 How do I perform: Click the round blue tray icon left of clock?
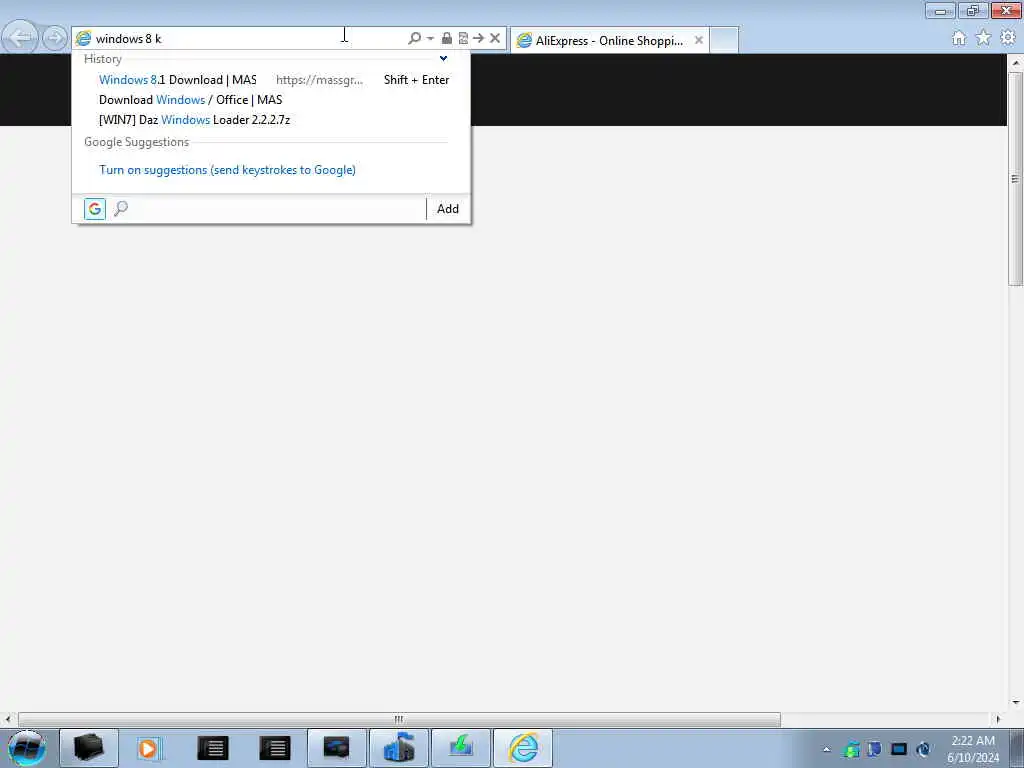point(923,749)
